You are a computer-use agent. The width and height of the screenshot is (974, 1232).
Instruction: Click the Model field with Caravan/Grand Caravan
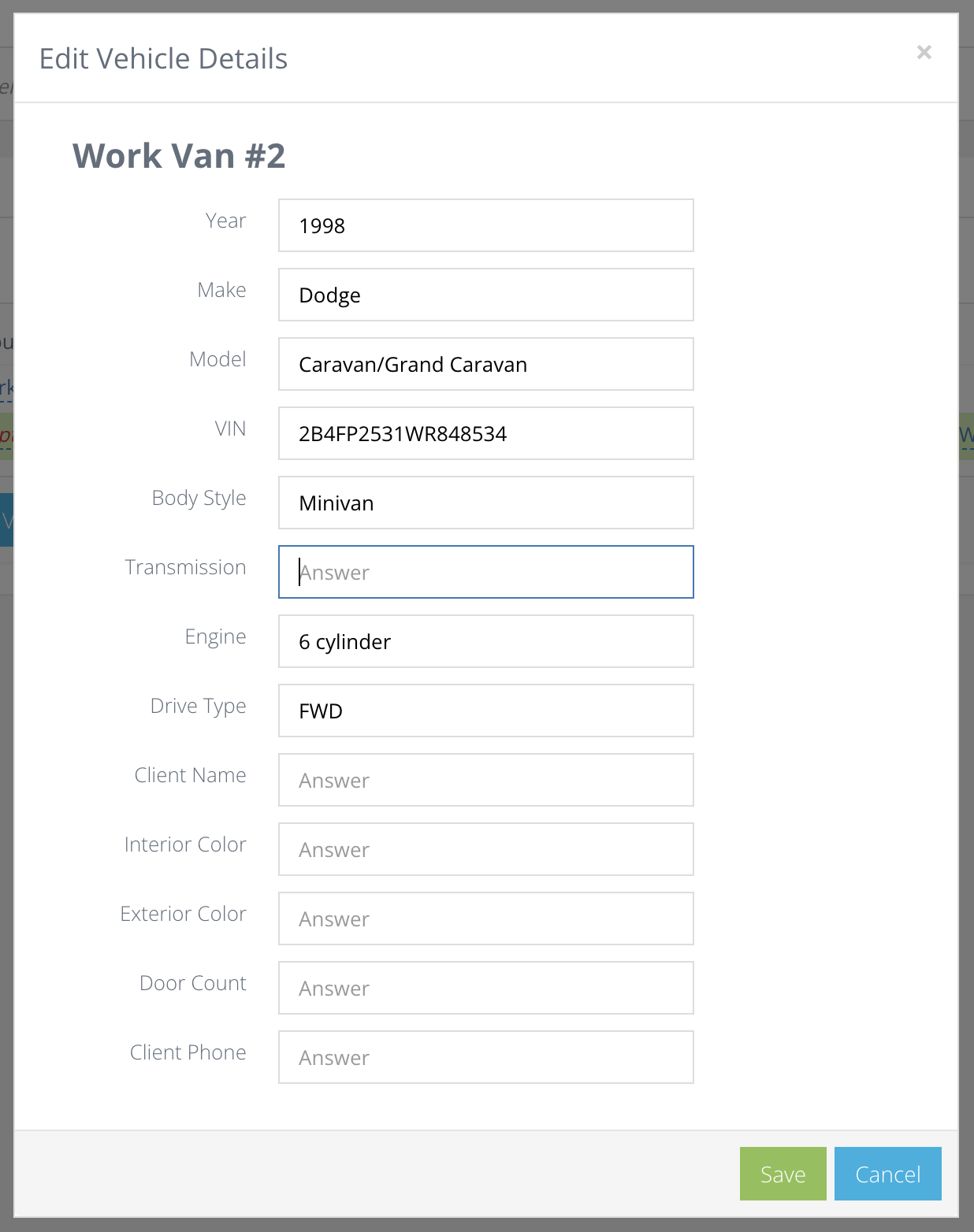tap(485, 364)
